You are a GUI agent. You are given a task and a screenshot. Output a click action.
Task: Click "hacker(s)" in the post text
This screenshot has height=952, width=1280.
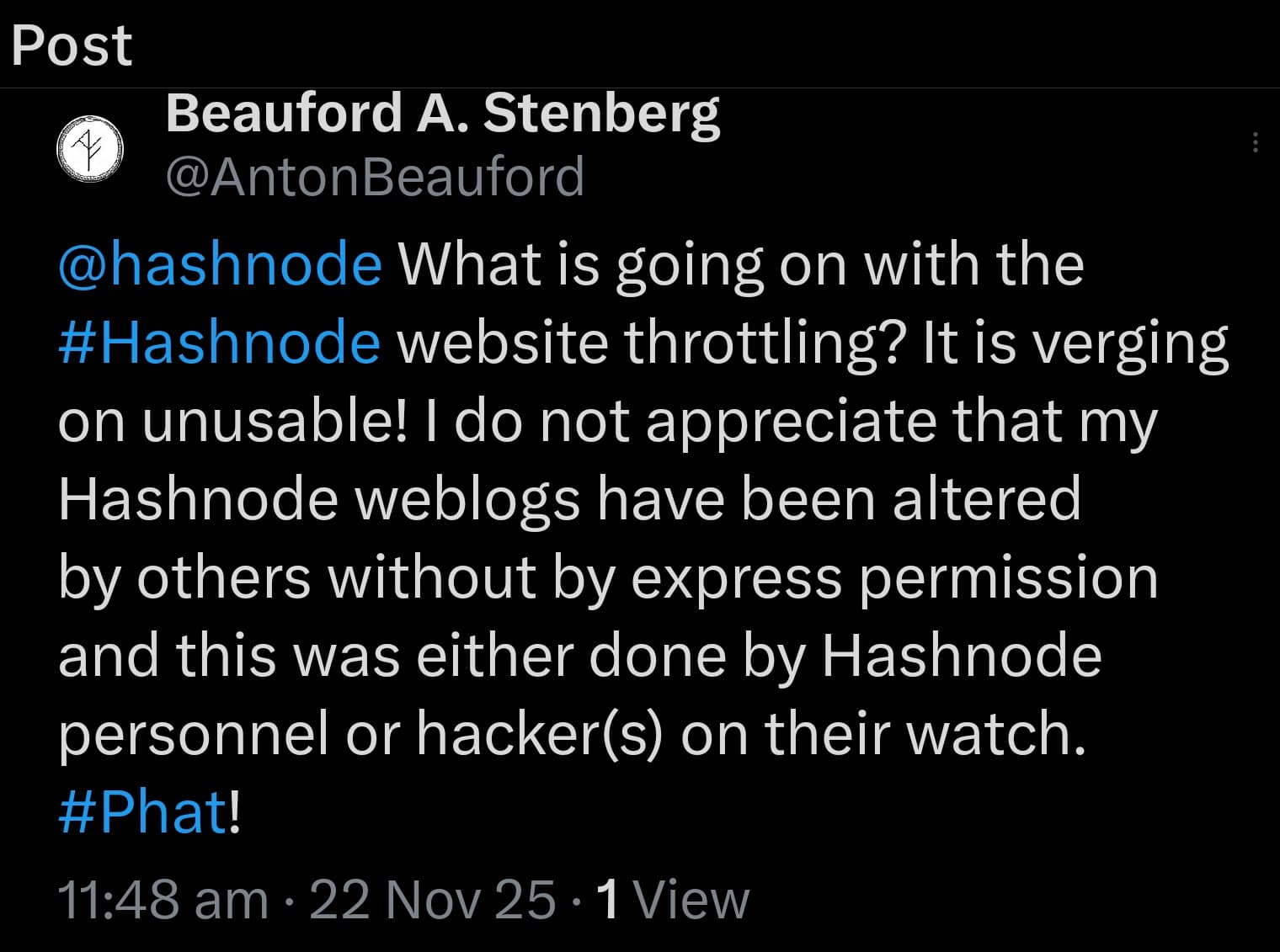click(x=539, y=733)
